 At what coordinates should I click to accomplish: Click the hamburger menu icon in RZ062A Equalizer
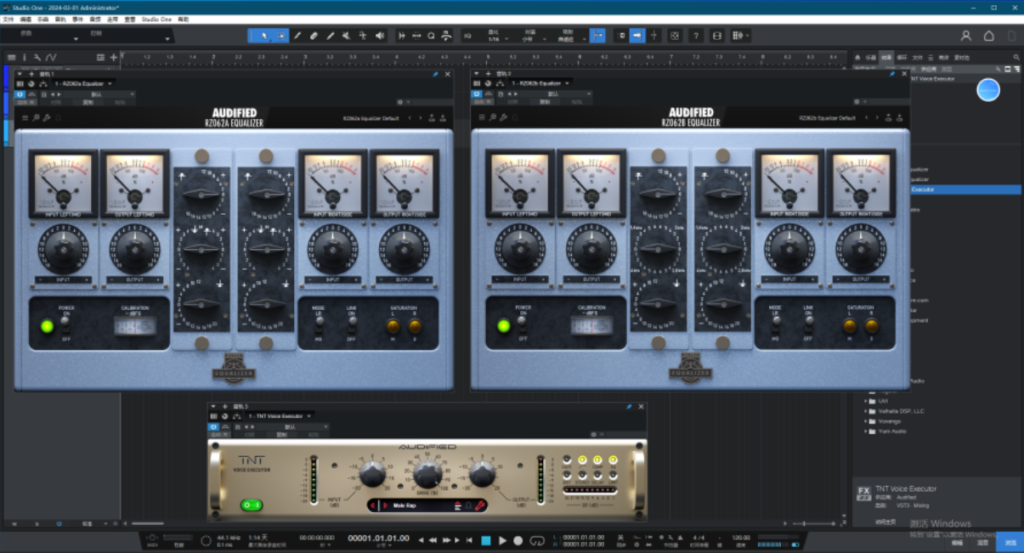25,118
